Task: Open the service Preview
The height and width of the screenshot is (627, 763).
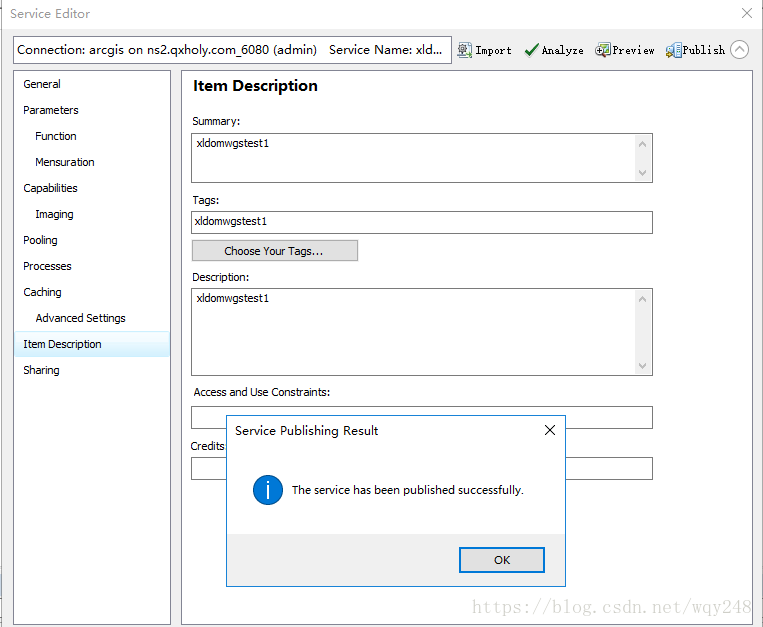Action: [624, 50]
